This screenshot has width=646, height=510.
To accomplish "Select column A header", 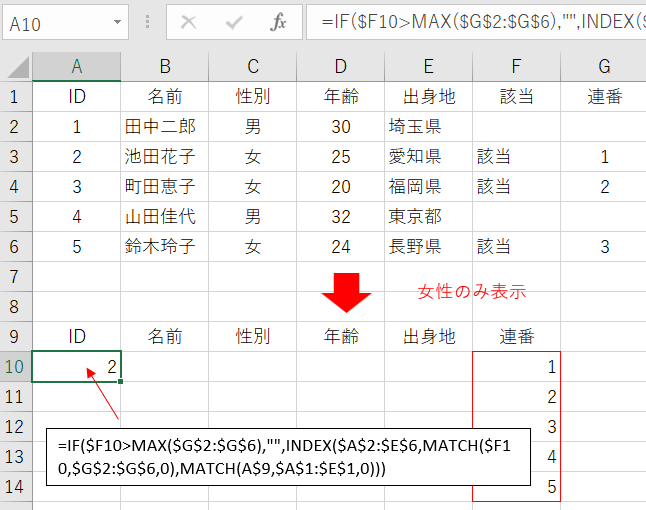I will pos(77,67).
